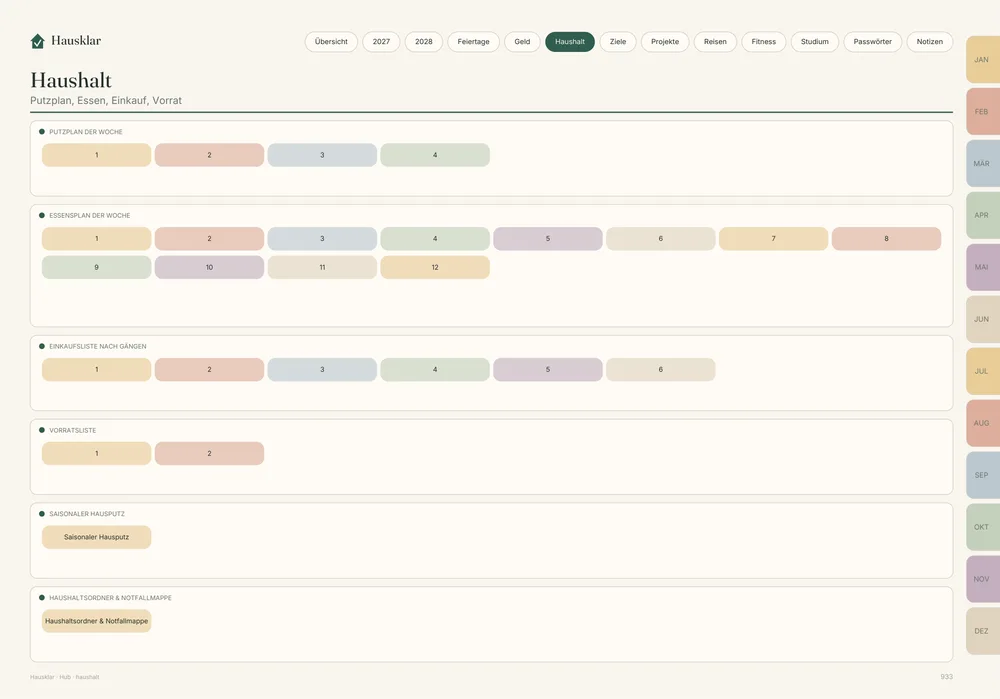Open Essensplan der Woche page 12
Image resolution: width=1000 pixels, height=699 pixels.
435,267
